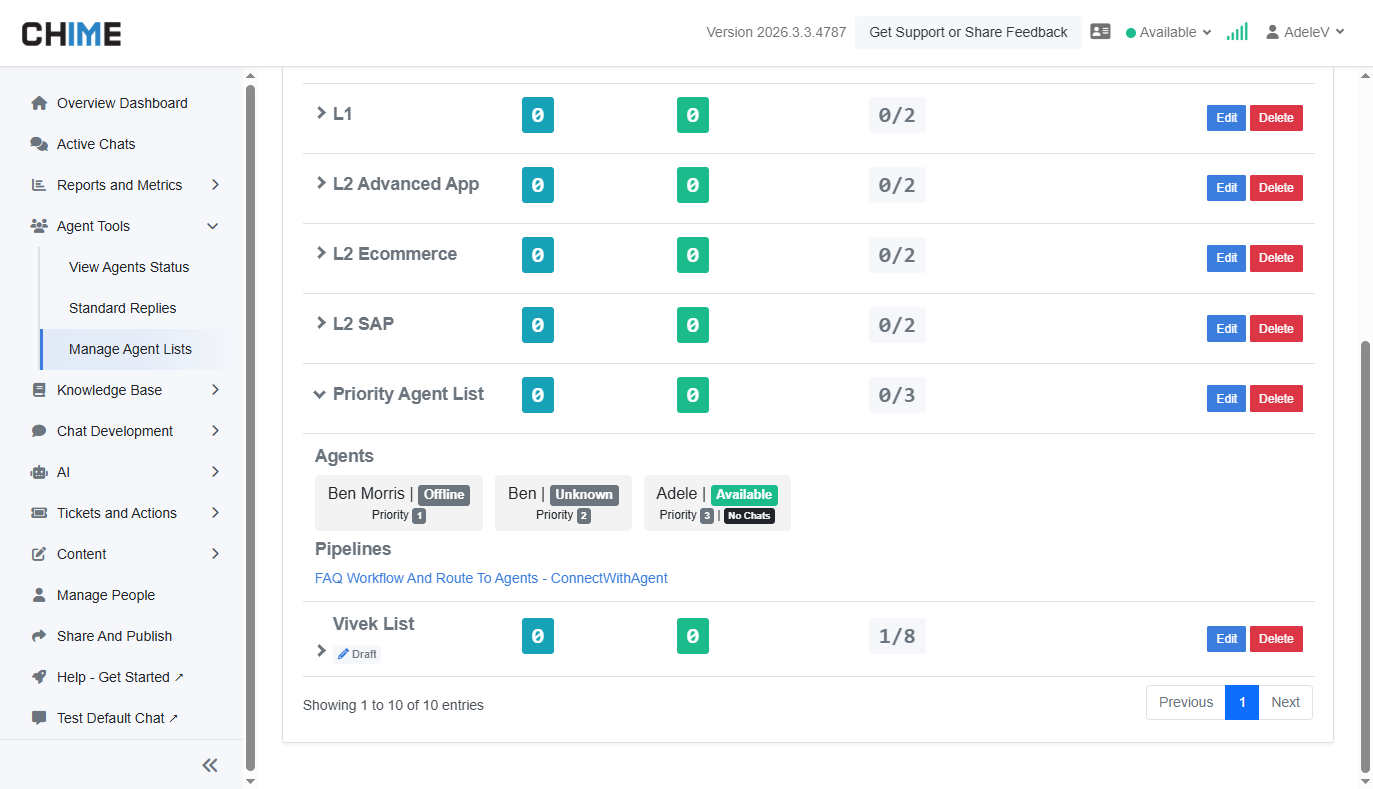
Task: Click the Help - Get Started rocket icon
Action: [x=39, y=677]
